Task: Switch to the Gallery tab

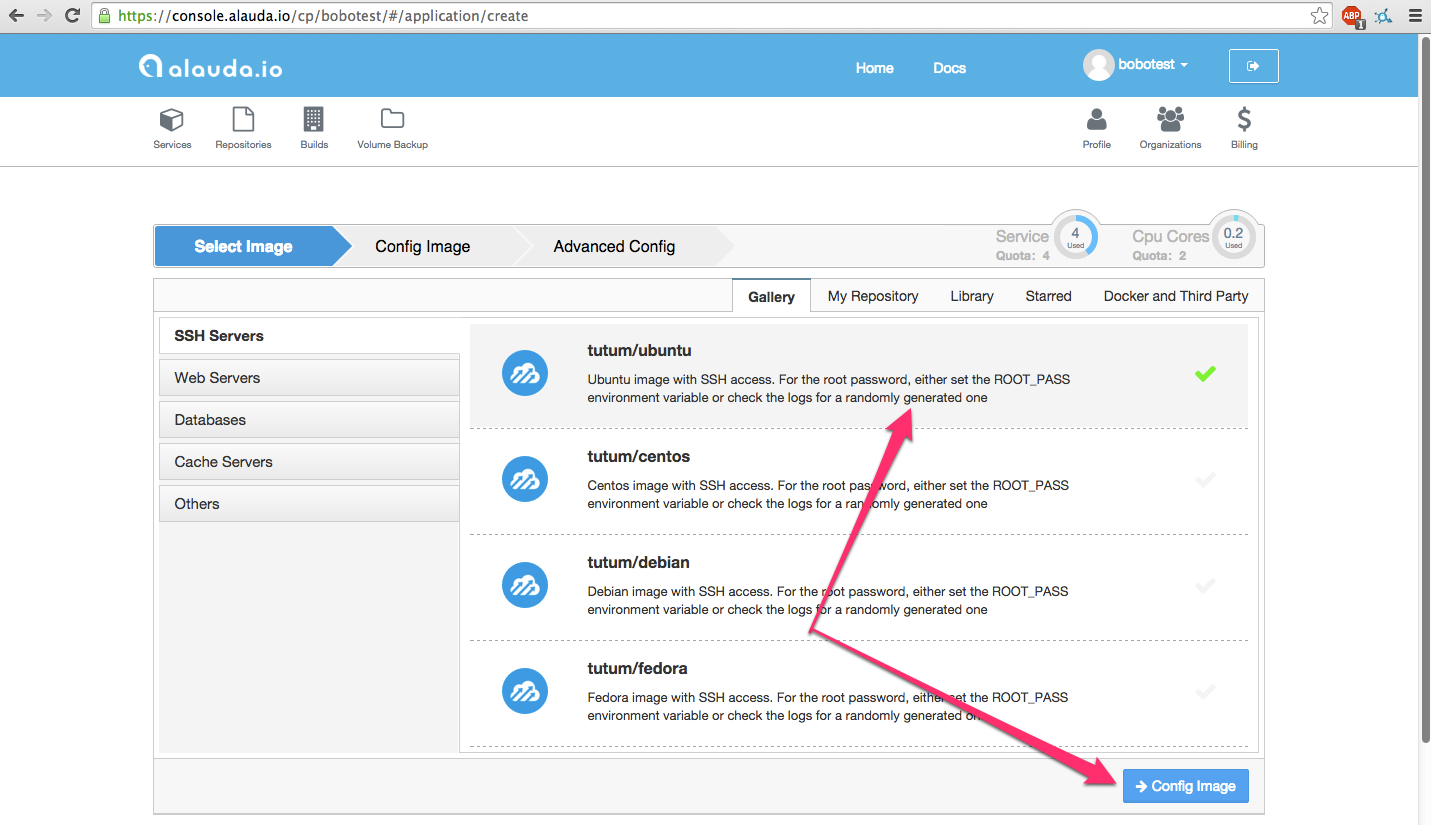Action: coord(771,296)
